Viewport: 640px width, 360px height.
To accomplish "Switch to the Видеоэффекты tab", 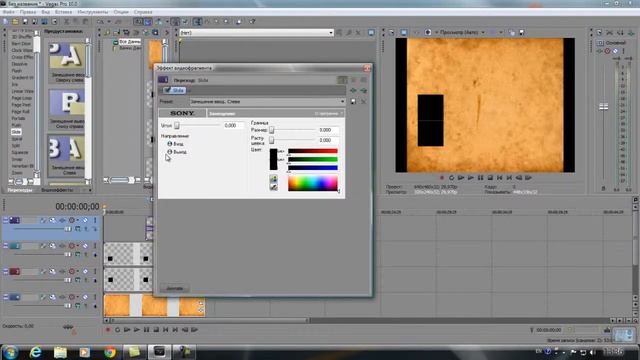I will click(x=57, y=190).
